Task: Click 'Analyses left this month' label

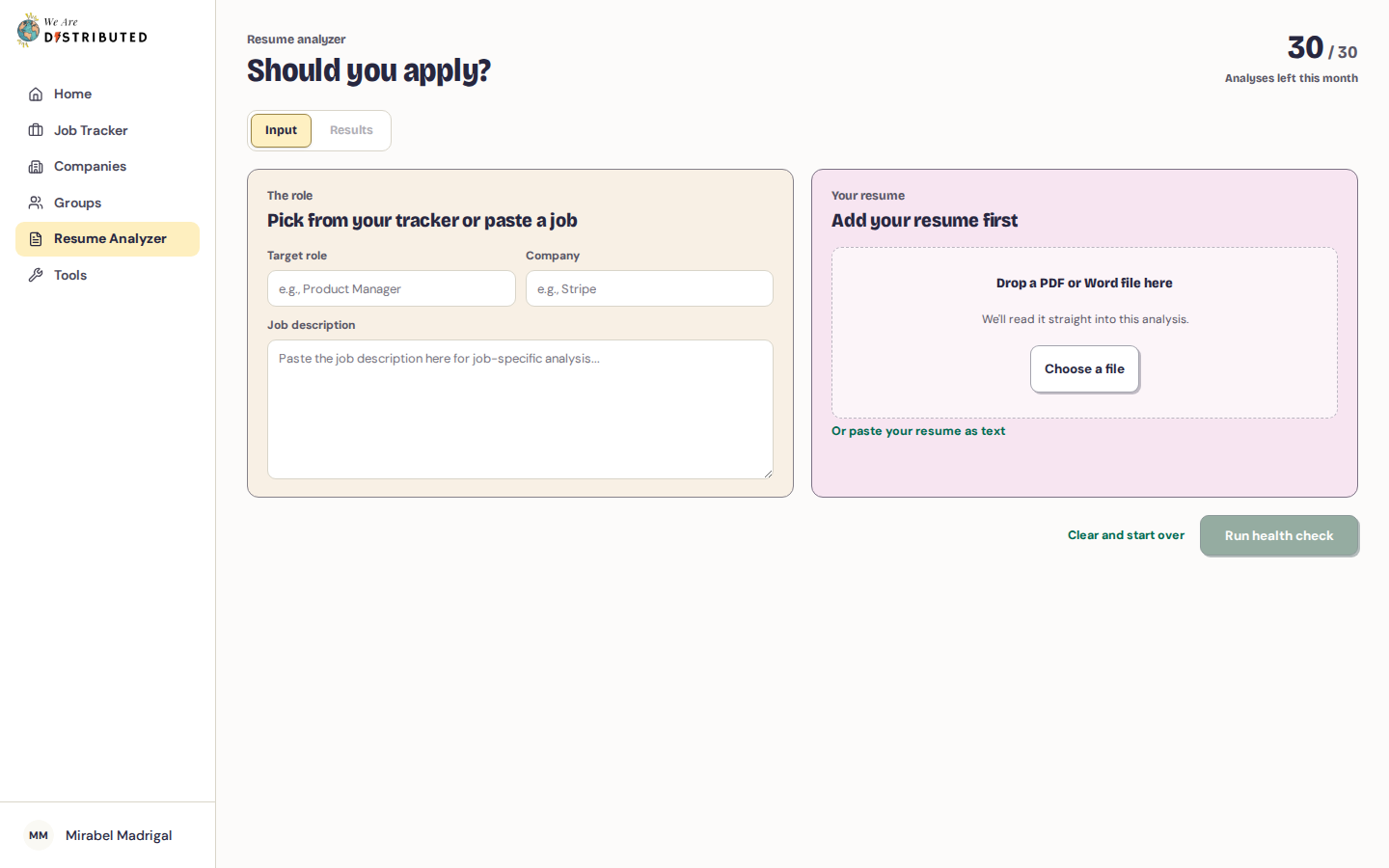Action: tap(1292, 78)
